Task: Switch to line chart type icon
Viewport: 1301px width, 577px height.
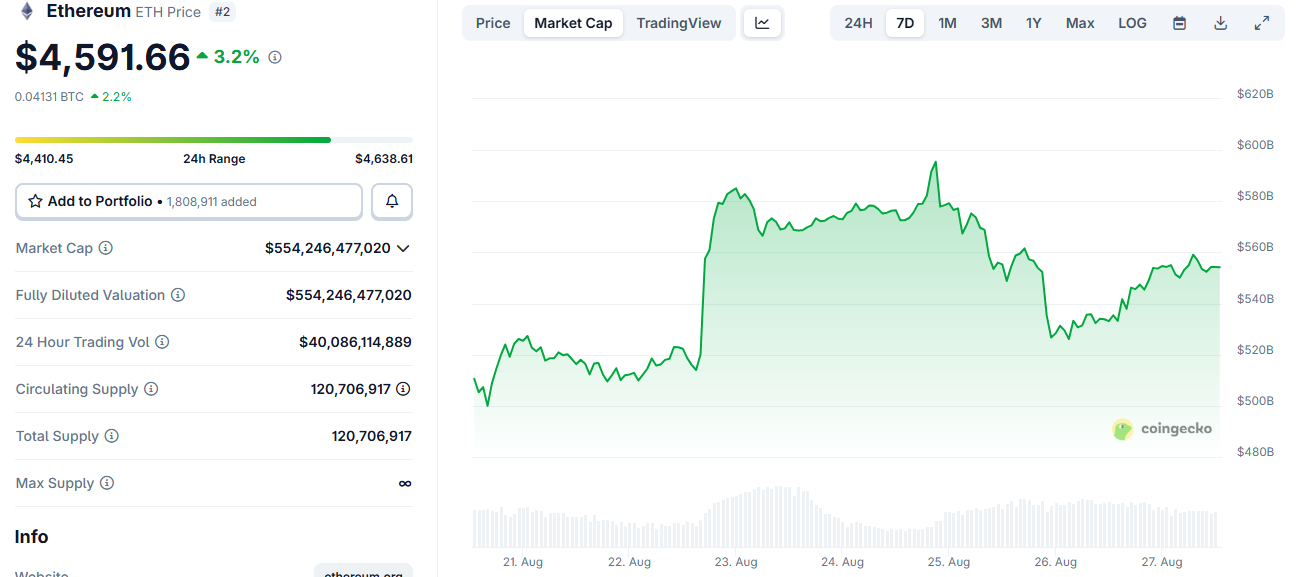Action: coord(762,23)
